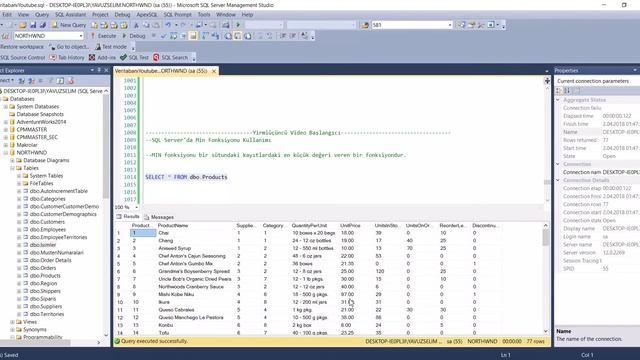The image size is (640, 360).
Task: Click the editor split handle icon
Action: point(547,81)
